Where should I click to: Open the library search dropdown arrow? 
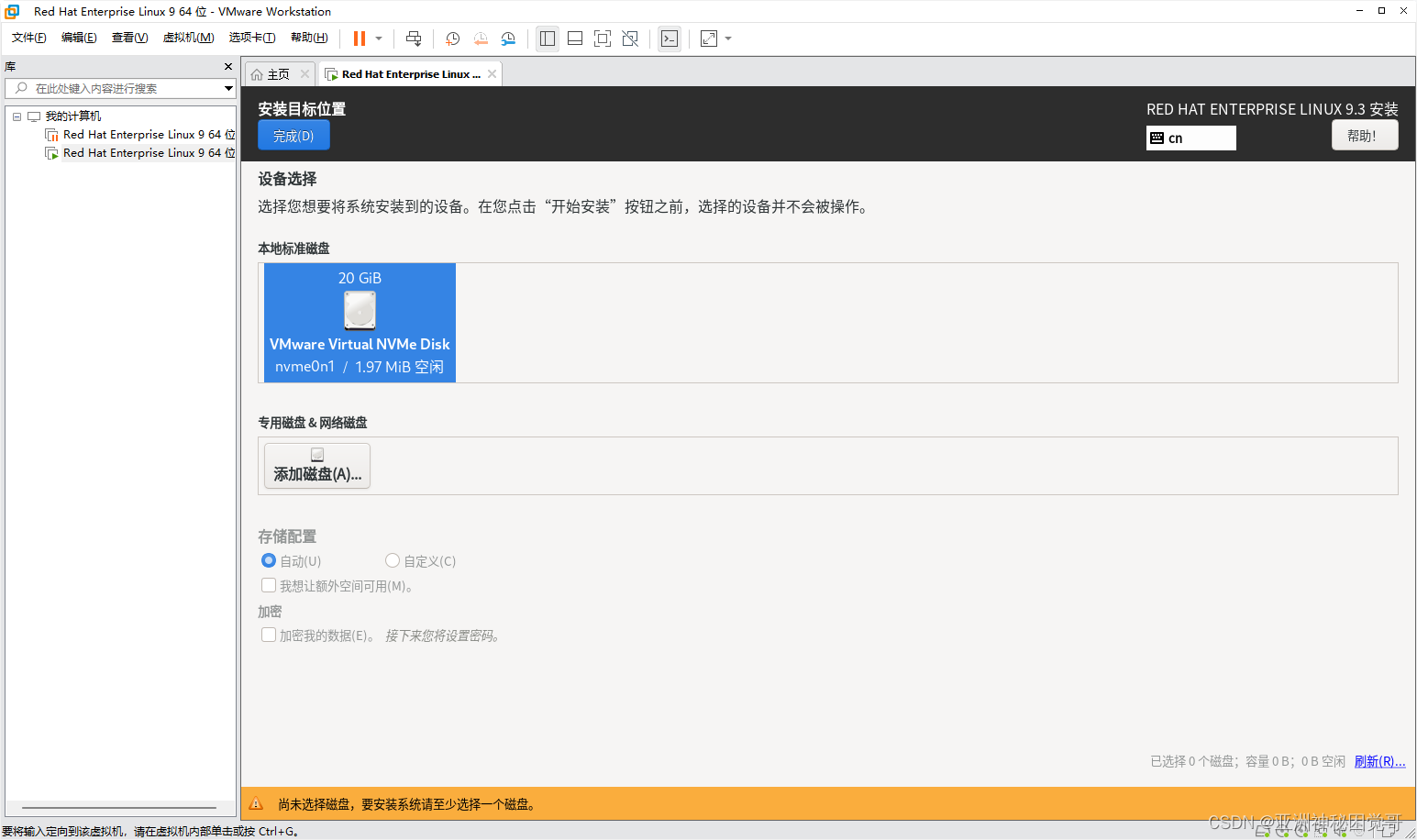(229, 88)
